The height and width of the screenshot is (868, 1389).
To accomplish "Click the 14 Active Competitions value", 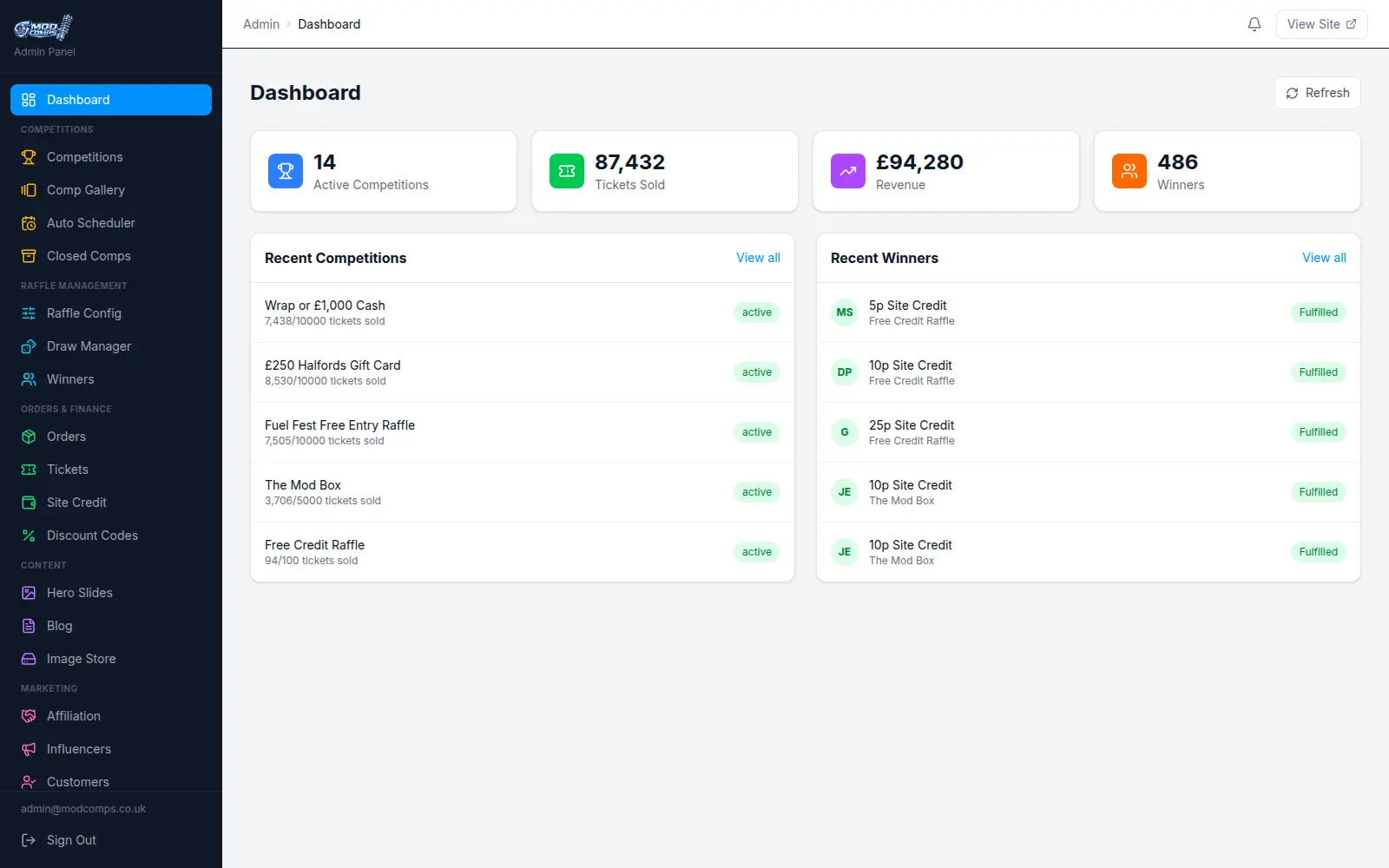I will point(325,162).
